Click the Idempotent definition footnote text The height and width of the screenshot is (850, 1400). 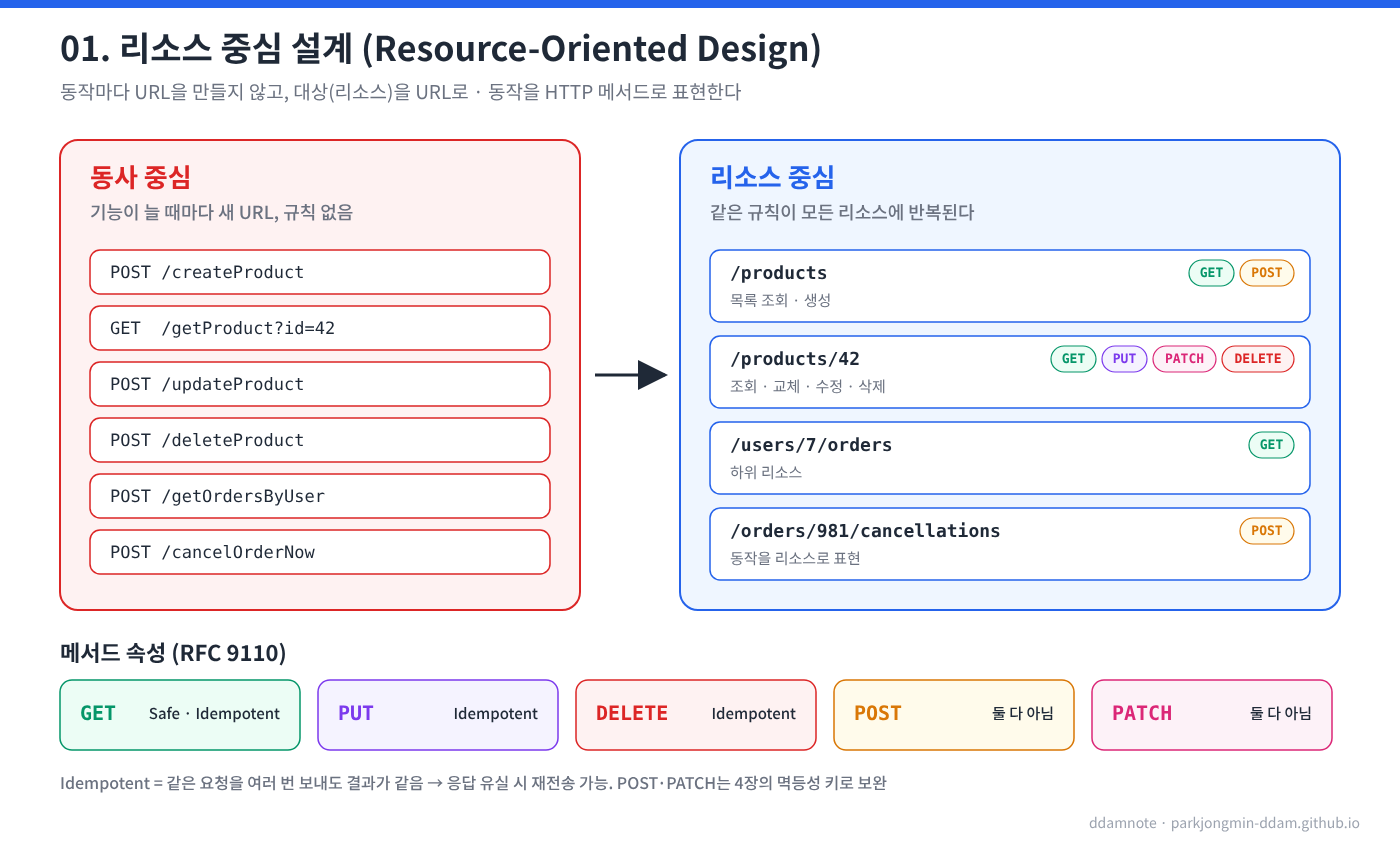click(x=473, y=783)
